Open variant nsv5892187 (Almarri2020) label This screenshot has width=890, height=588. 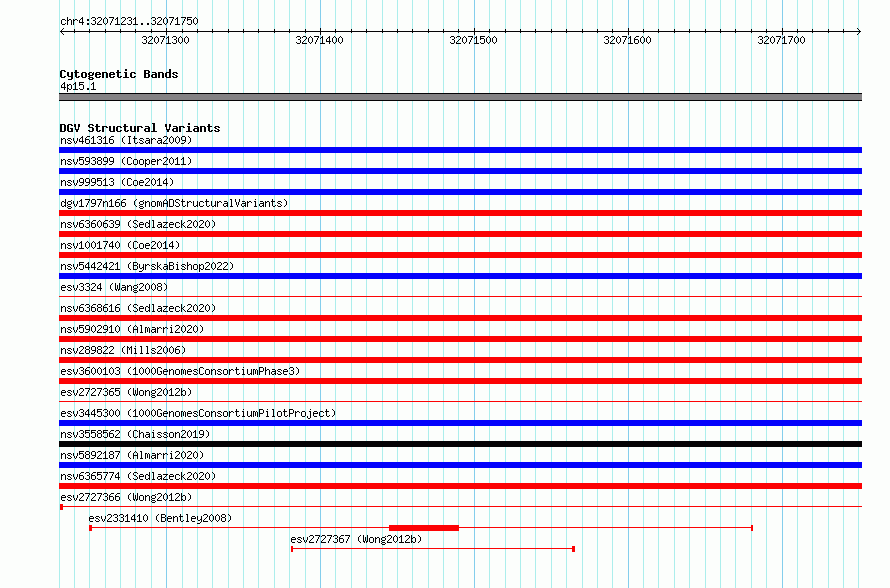pyautogui.click(x=132, y=455)
